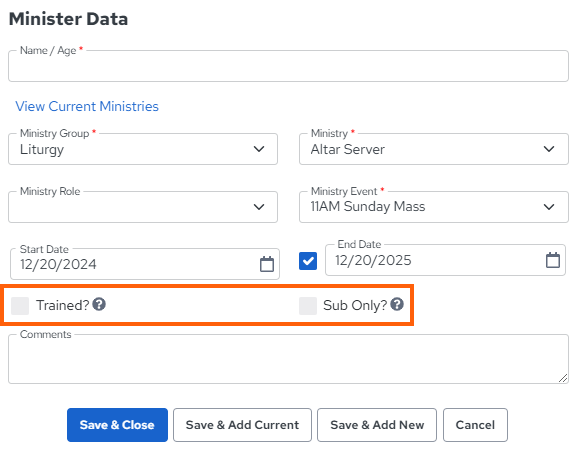Open the Ministry Event dropdown for 11AM Sunday Mass

pyautogui.click(x=434, y=207)
